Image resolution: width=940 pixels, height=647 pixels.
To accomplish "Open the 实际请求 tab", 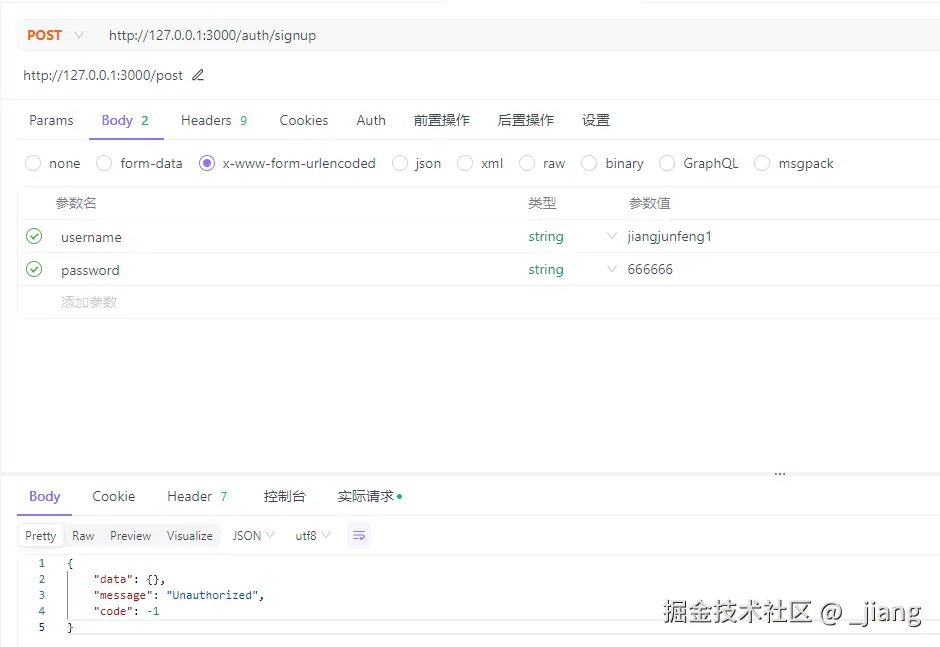I will [x=369, y=496].
